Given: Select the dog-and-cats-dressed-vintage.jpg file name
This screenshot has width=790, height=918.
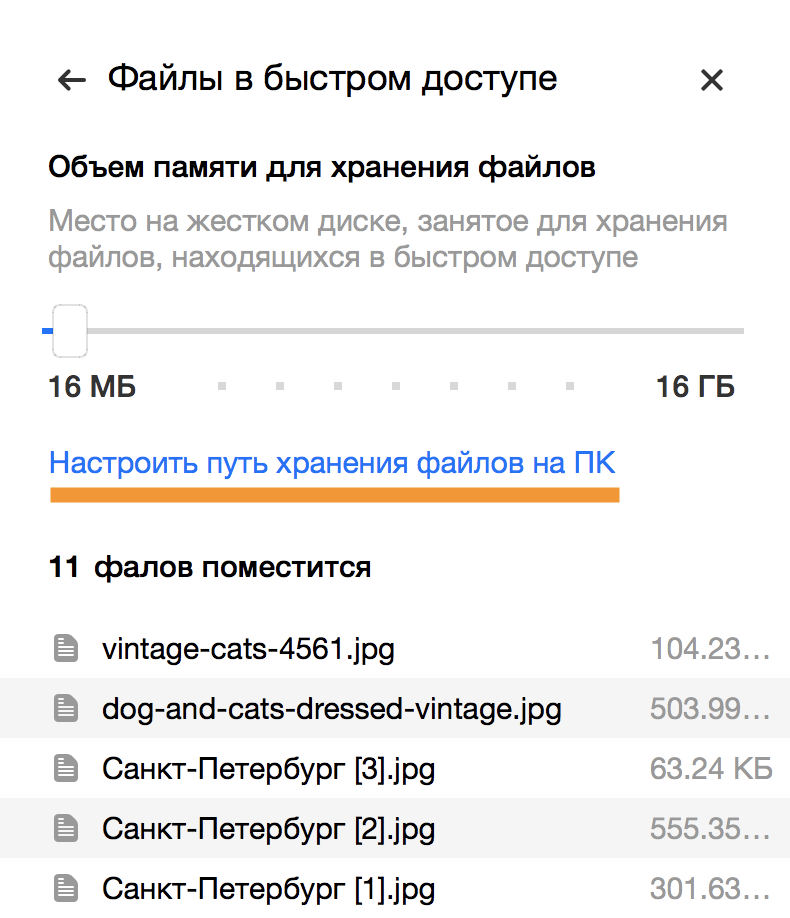Looking at the screenshot, I should point(331,710).
